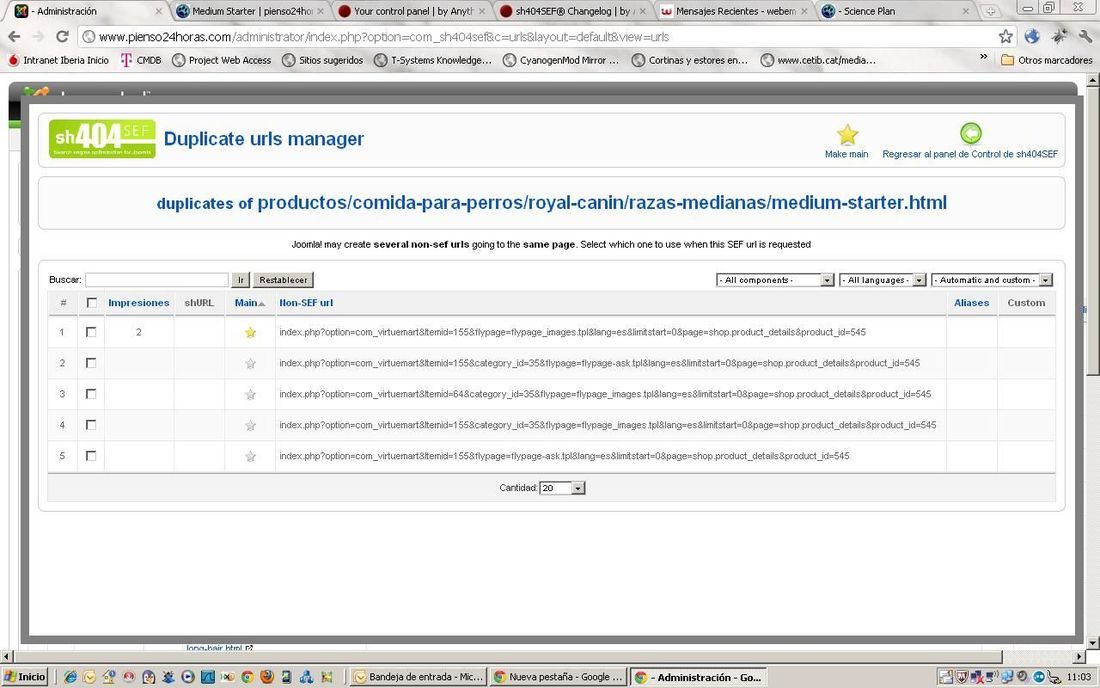Viewport: 1100px width, 688px height.
Task: Open T-Systems Knowledge bookmark
Action: pyautogui.click(x=433, y=60)
